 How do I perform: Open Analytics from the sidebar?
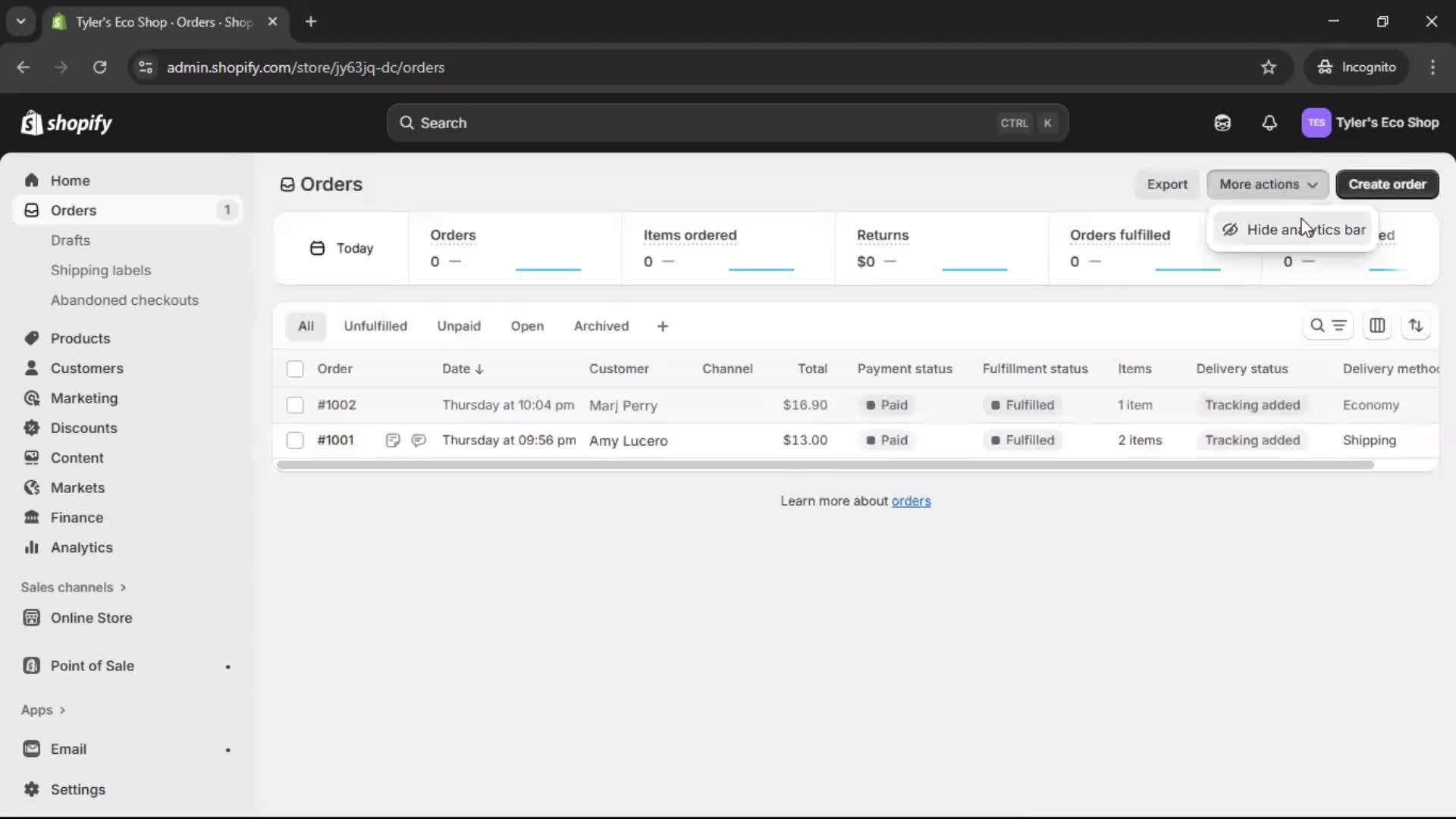(x=81, y=548)
